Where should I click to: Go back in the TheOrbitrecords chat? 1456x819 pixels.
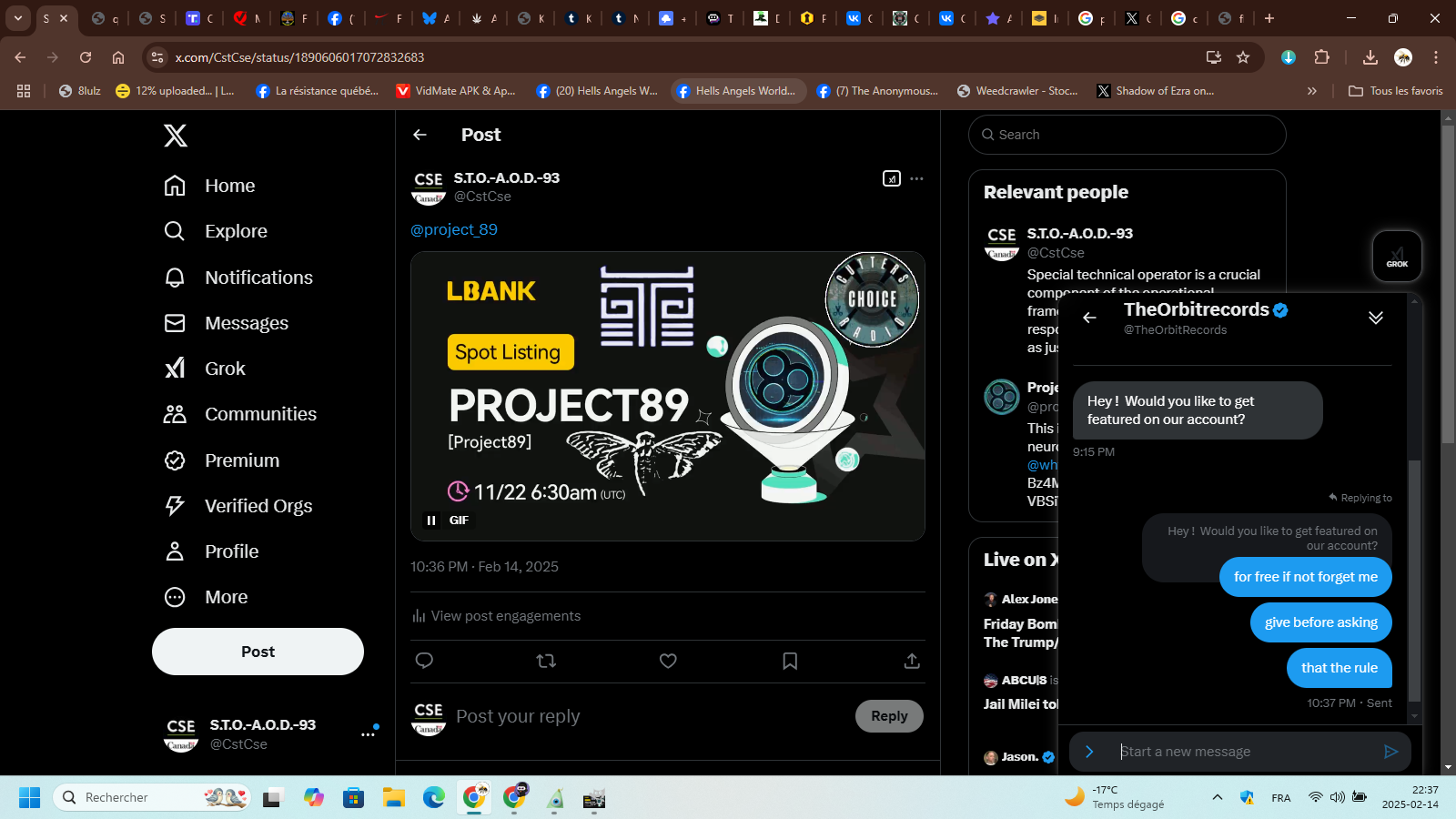coord(1089,318)
